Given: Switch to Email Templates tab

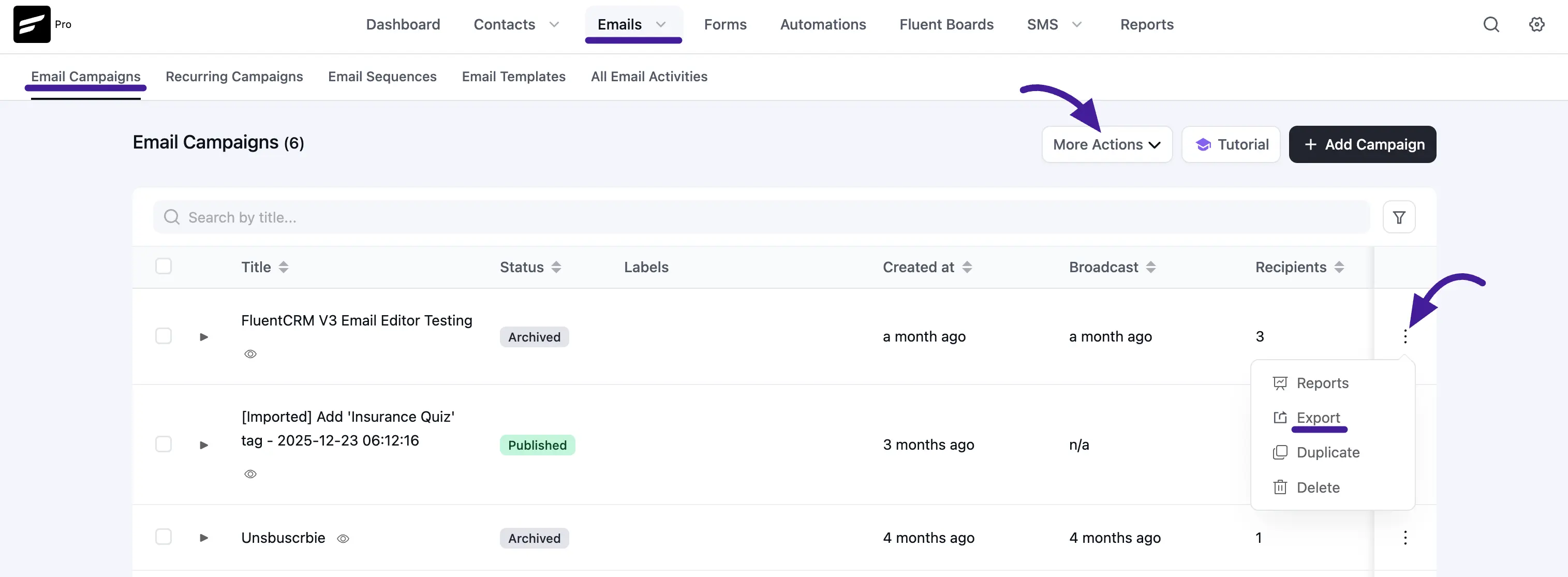Looking at the screenshot, I should coord(514,77).
